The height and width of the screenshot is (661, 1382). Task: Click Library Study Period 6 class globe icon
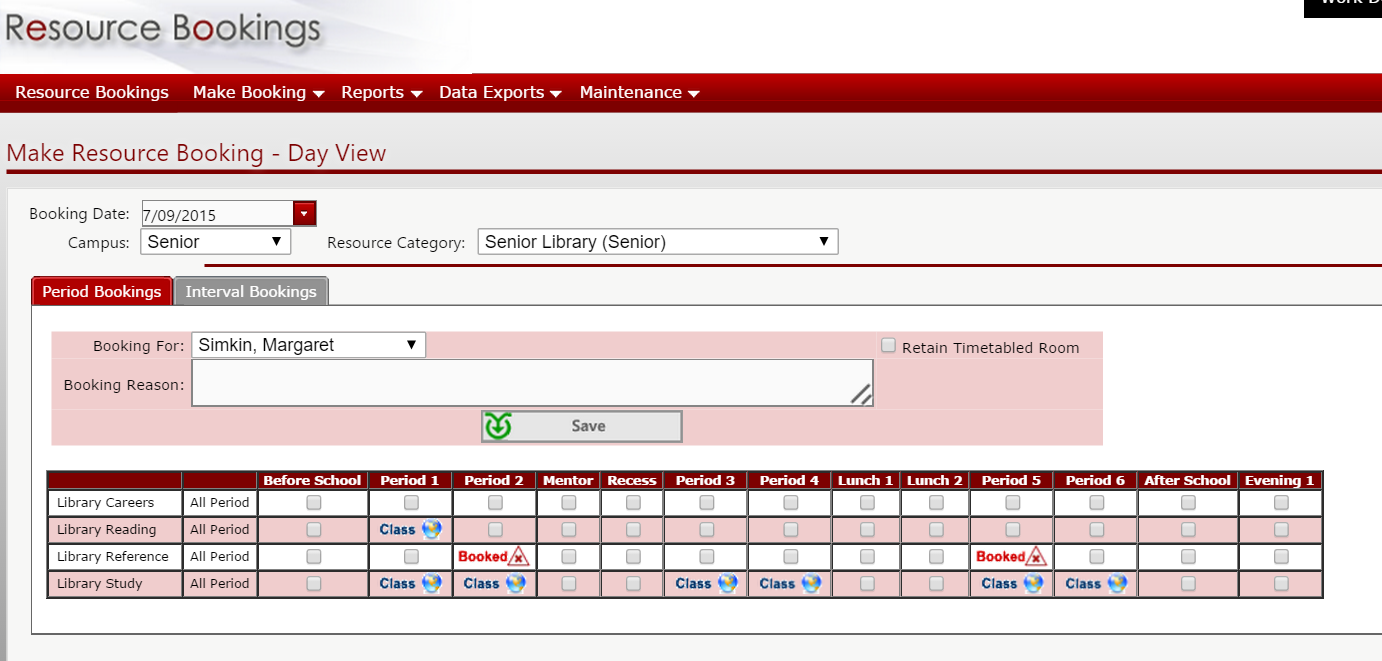1117,584
